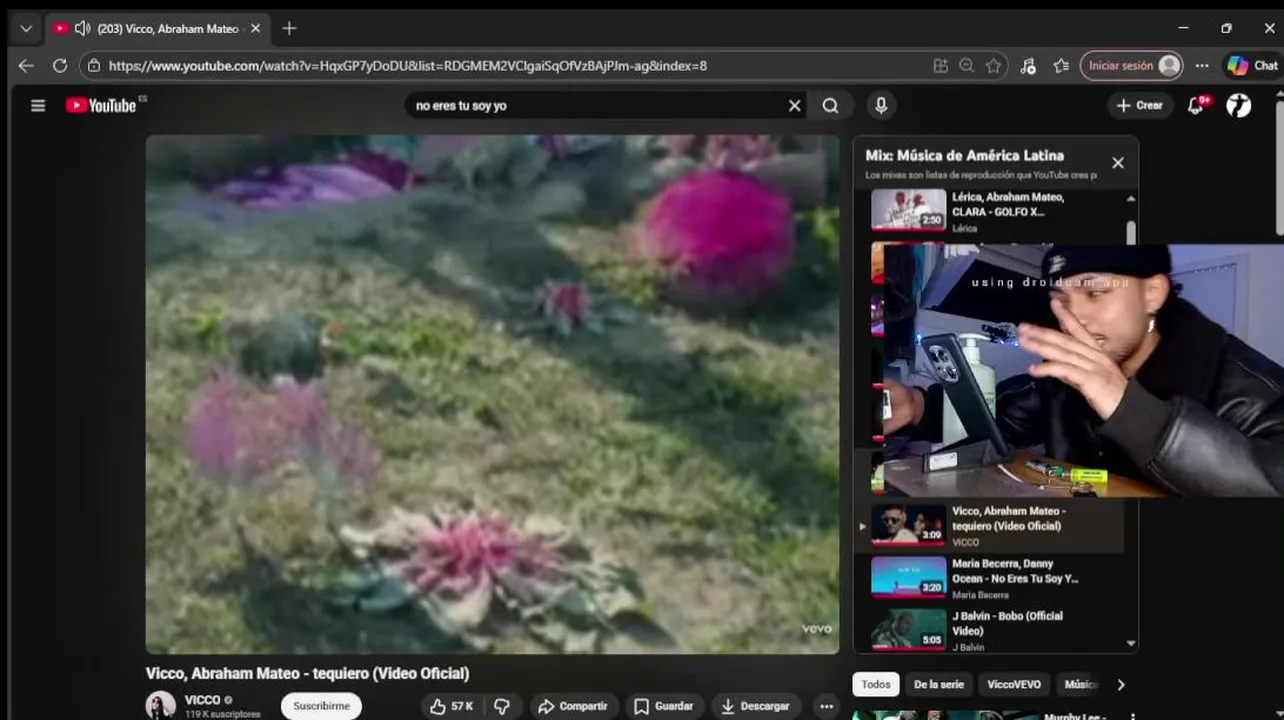The image size is (1284, 720).
Task: Open VICCO channel avatar
Action: [x=160, y=706]
